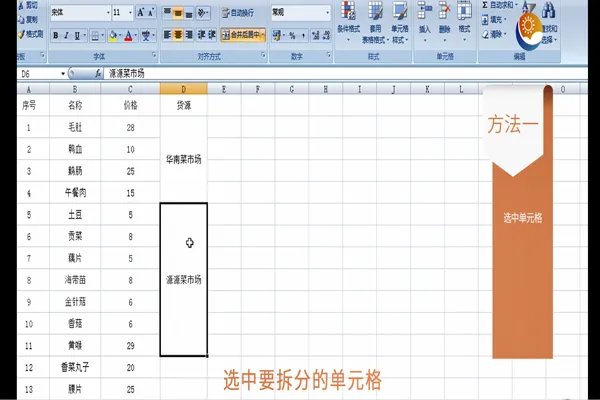Expand the Name Box dropdown arrow
This screenshot has width=600, height=400.
coord(63,74)
